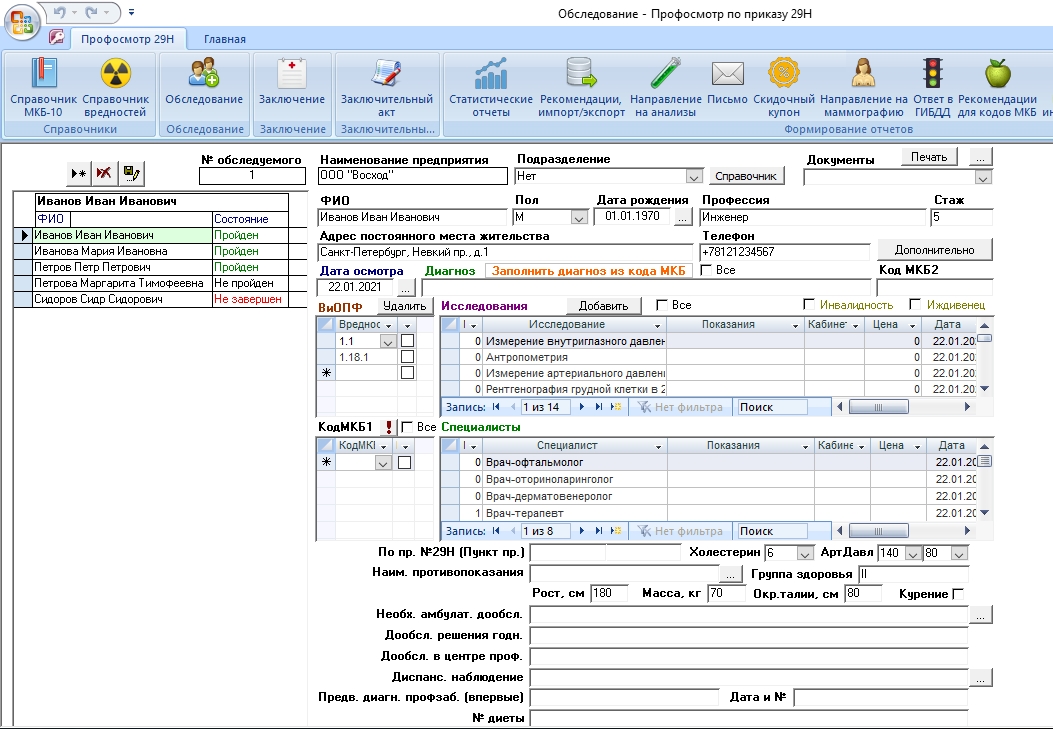
Task: Enable the Инвалидность checkbox
Action: coord(810,305)
